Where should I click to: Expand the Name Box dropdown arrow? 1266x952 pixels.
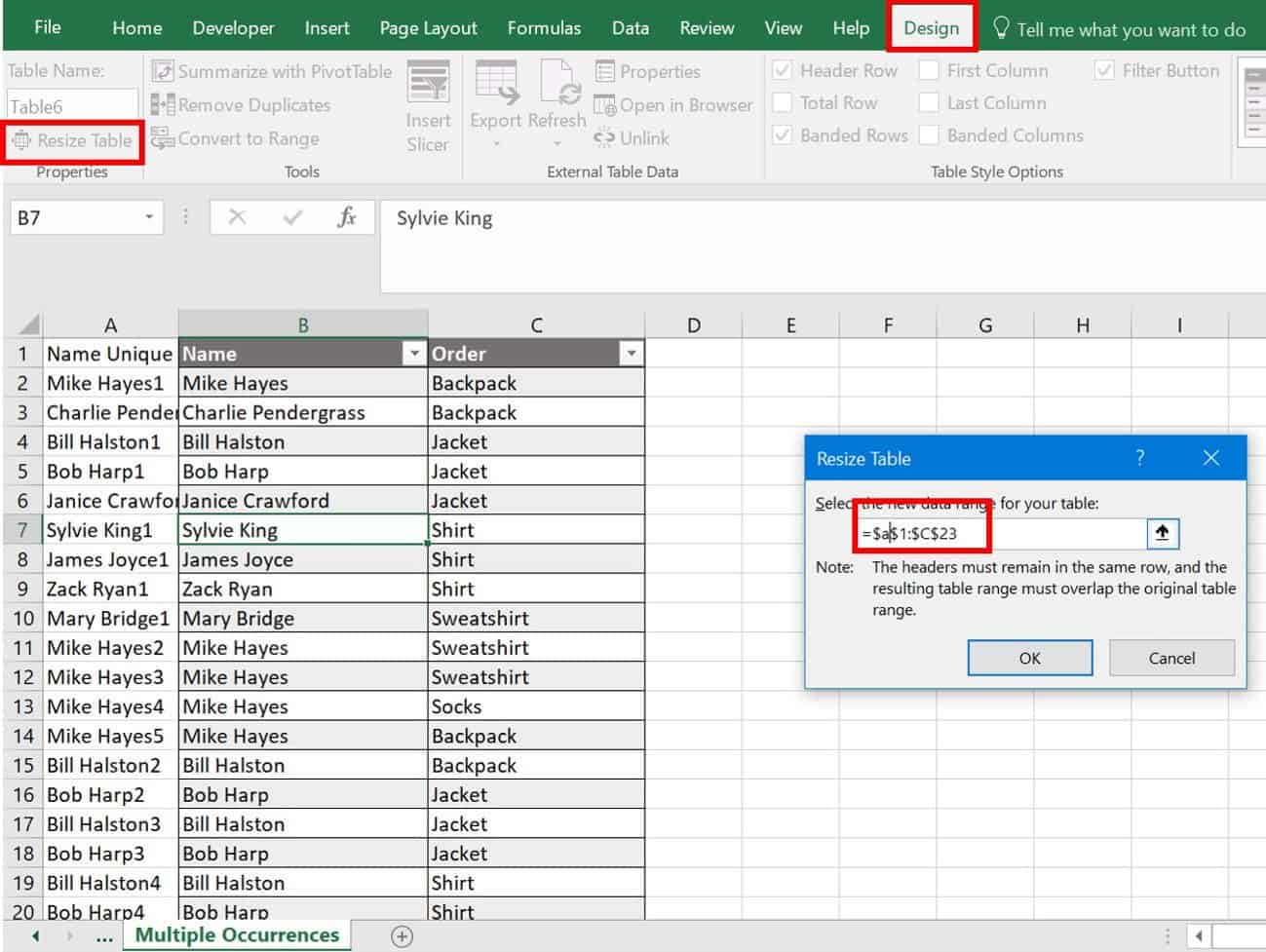tap(148, 217)
